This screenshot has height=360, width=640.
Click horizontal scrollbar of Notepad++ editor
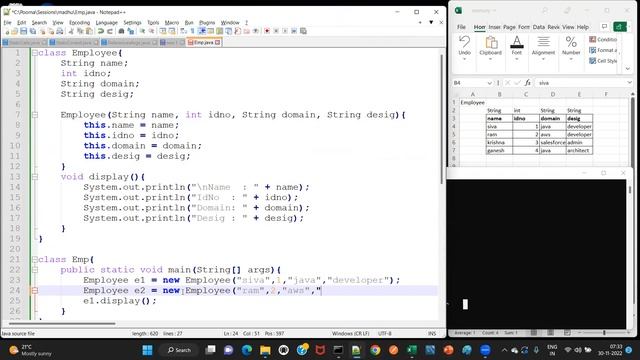[62, 324]
